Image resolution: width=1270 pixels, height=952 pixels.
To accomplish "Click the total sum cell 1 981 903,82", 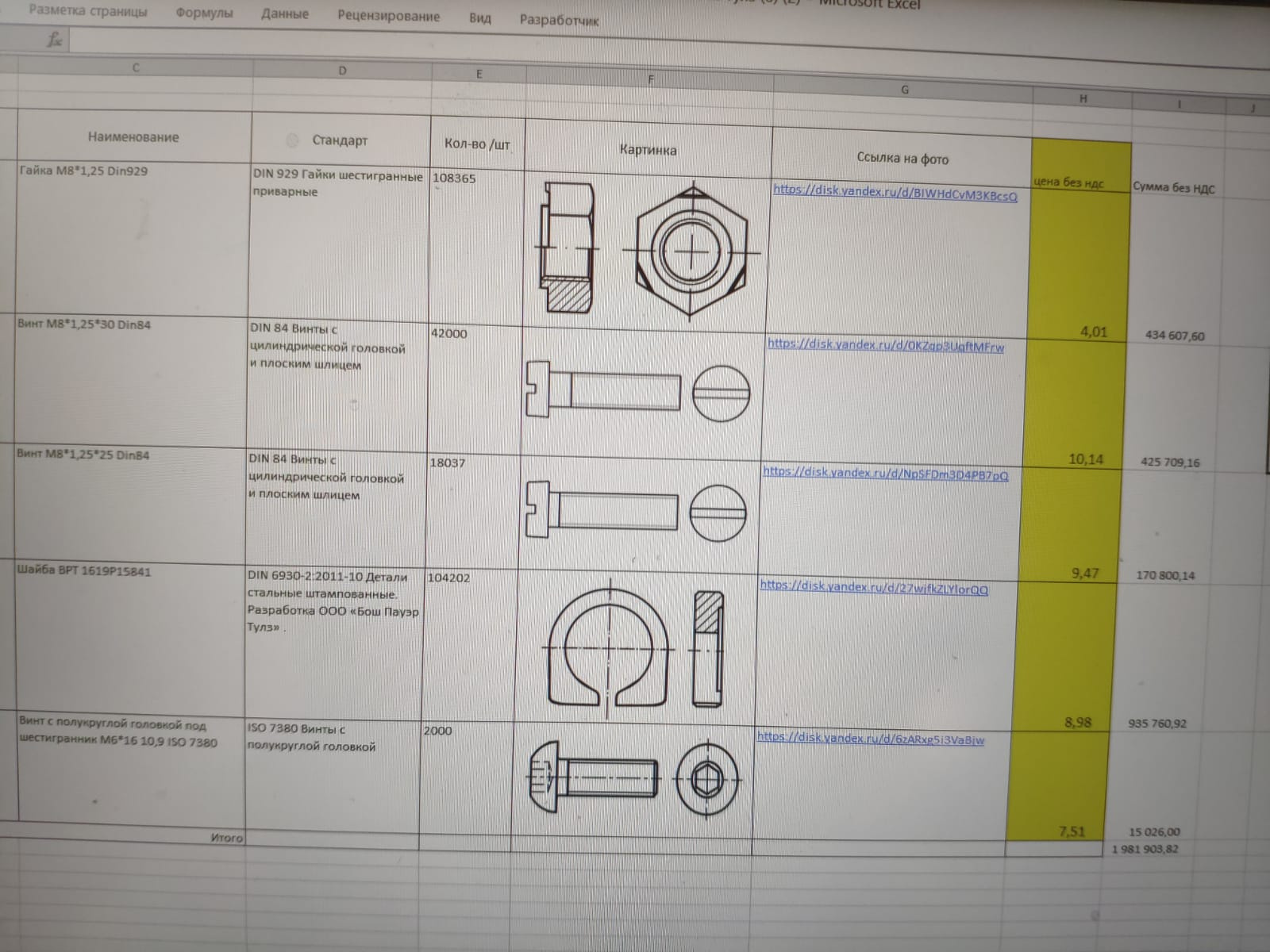I will (x=1145, y=849).
